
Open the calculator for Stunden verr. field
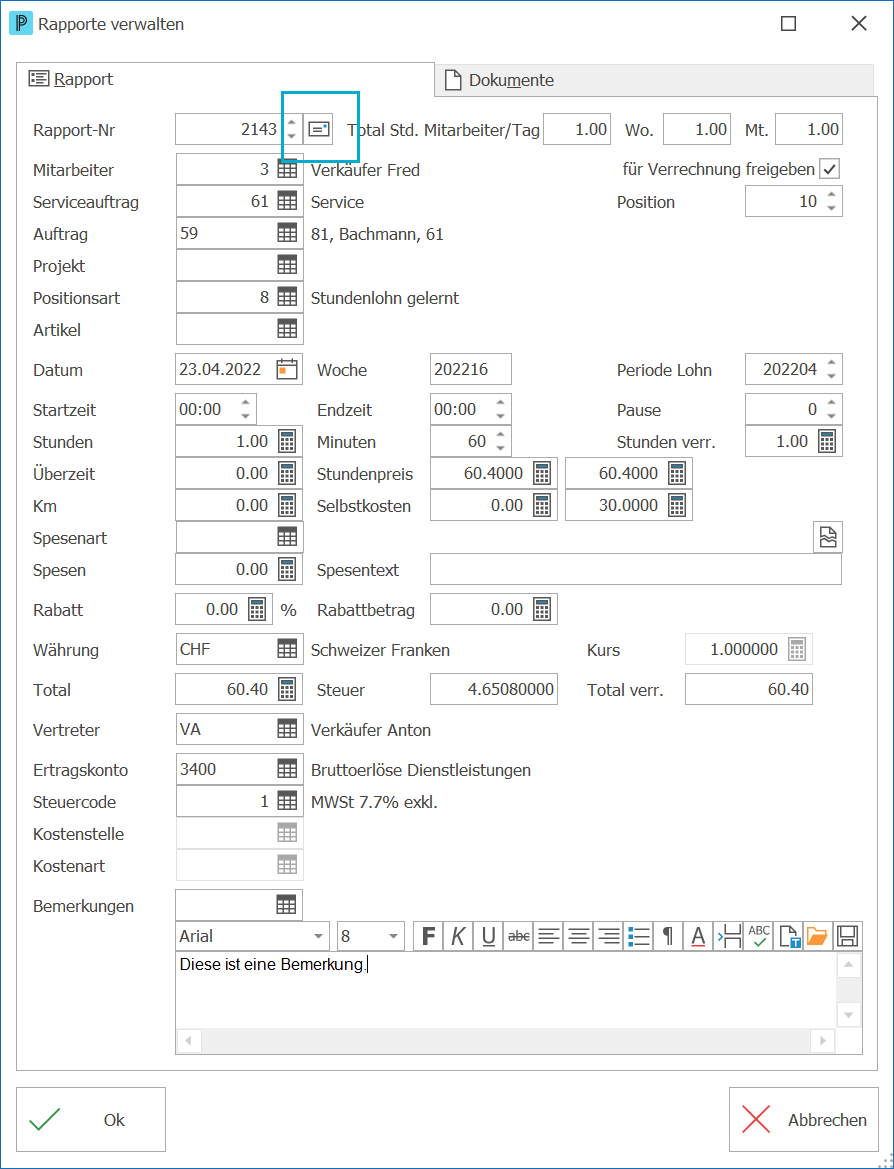click(827, 441)
